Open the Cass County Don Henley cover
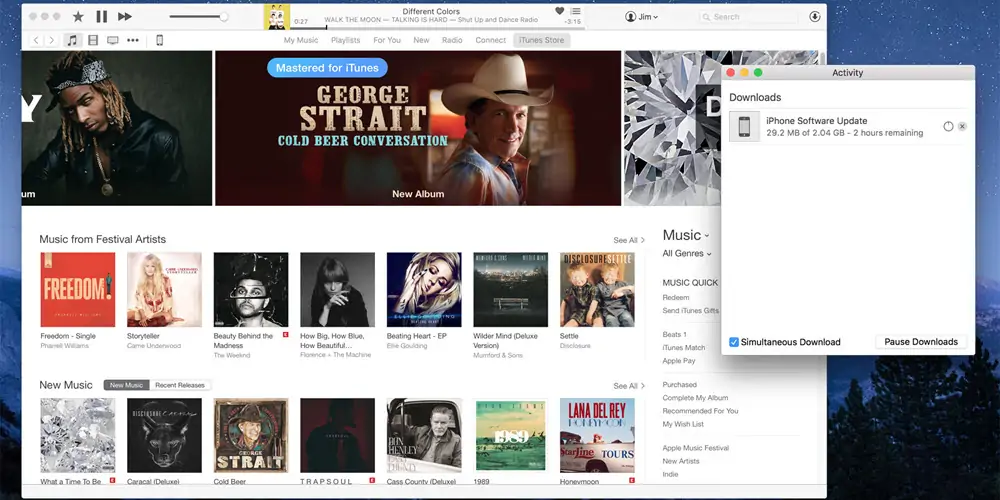Viewport: 1000px width, 500px height. [424, 436]
